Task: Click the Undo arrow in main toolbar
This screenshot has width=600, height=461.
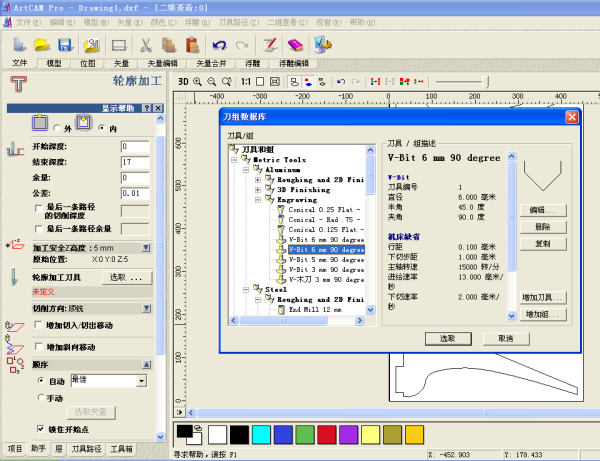Action: (x=219, y=45)
